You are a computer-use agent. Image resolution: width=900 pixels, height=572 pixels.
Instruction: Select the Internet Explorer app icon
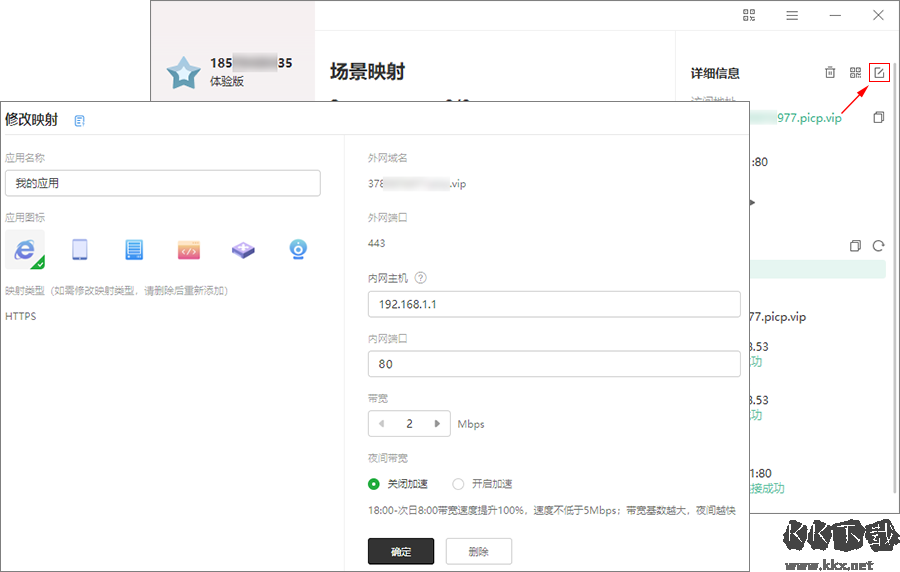point(25,250)
